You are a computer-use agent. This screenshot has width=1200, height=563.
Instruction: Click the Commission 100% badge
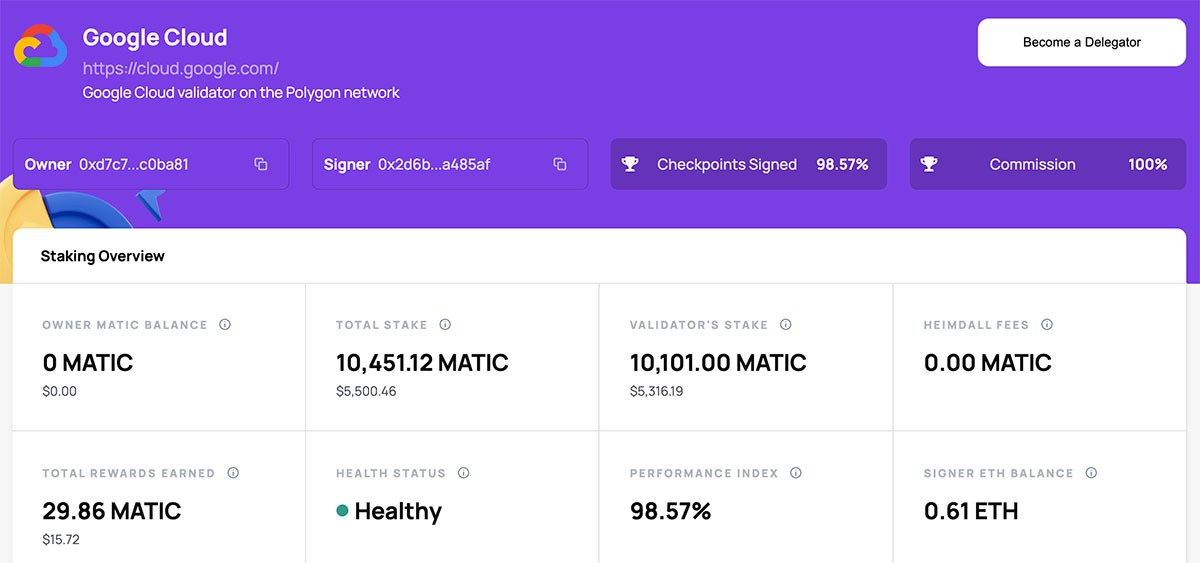click(1048, 164)
